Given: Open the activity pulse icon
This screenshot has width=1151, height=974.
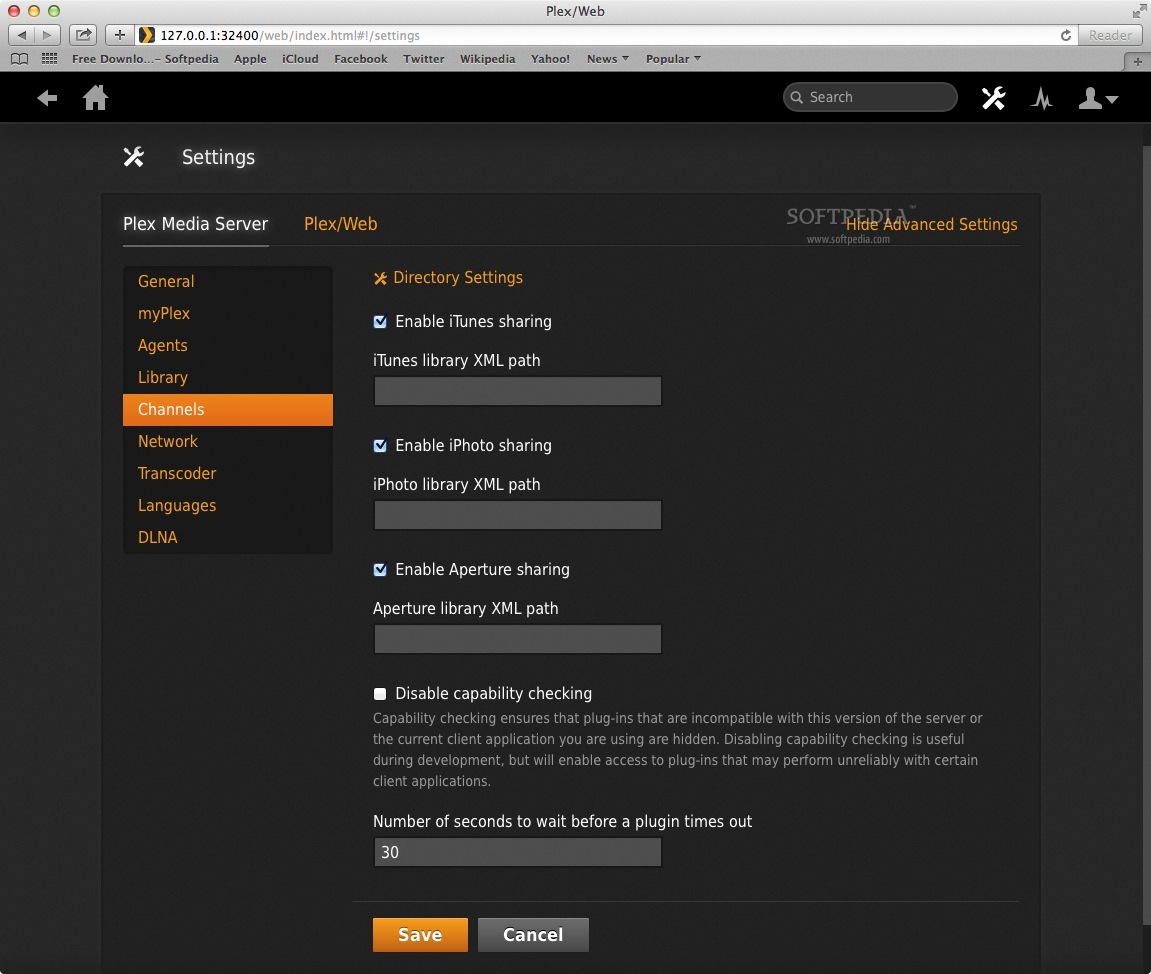Looking at the screenshot, I should click(x=1042, y=98).
